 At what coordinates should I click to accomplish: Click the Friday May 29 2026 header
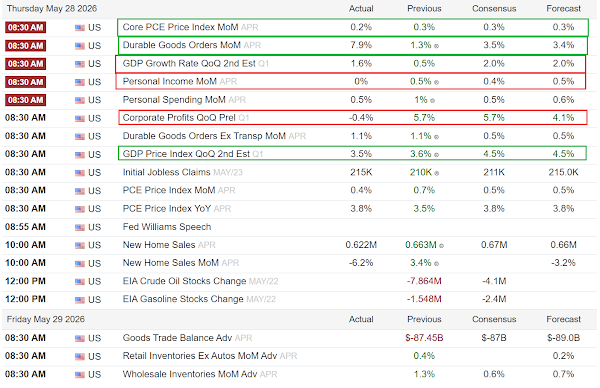[46, 319]
